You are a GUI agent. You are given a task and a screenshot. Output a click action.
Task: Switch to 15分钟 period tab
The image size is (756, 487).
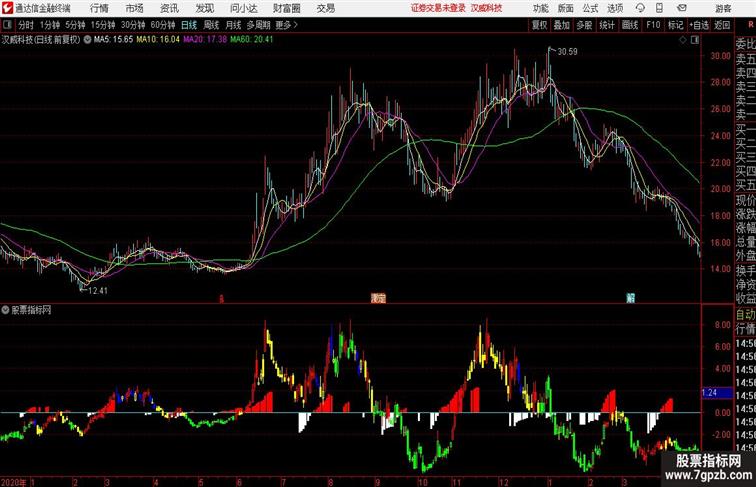103,25
